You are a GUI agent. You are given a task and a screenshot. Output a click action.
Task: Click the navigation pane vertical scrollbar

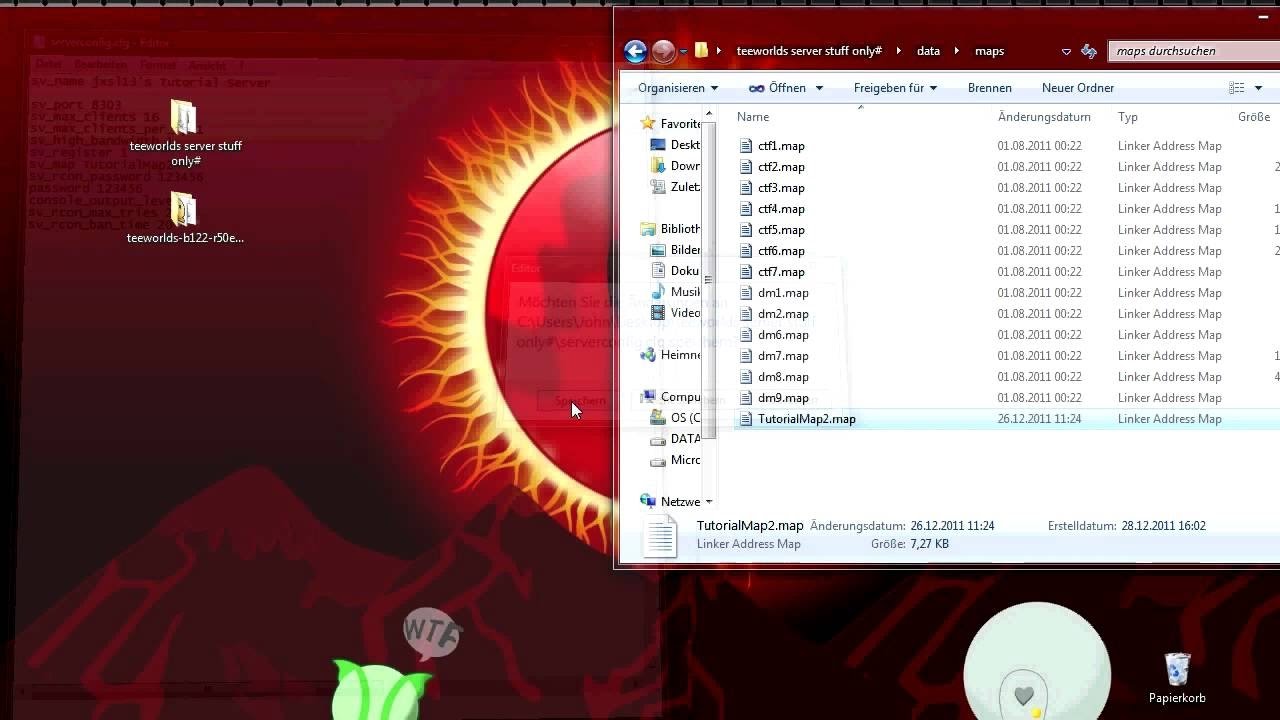pyautogui.click(x=709, y=280)
